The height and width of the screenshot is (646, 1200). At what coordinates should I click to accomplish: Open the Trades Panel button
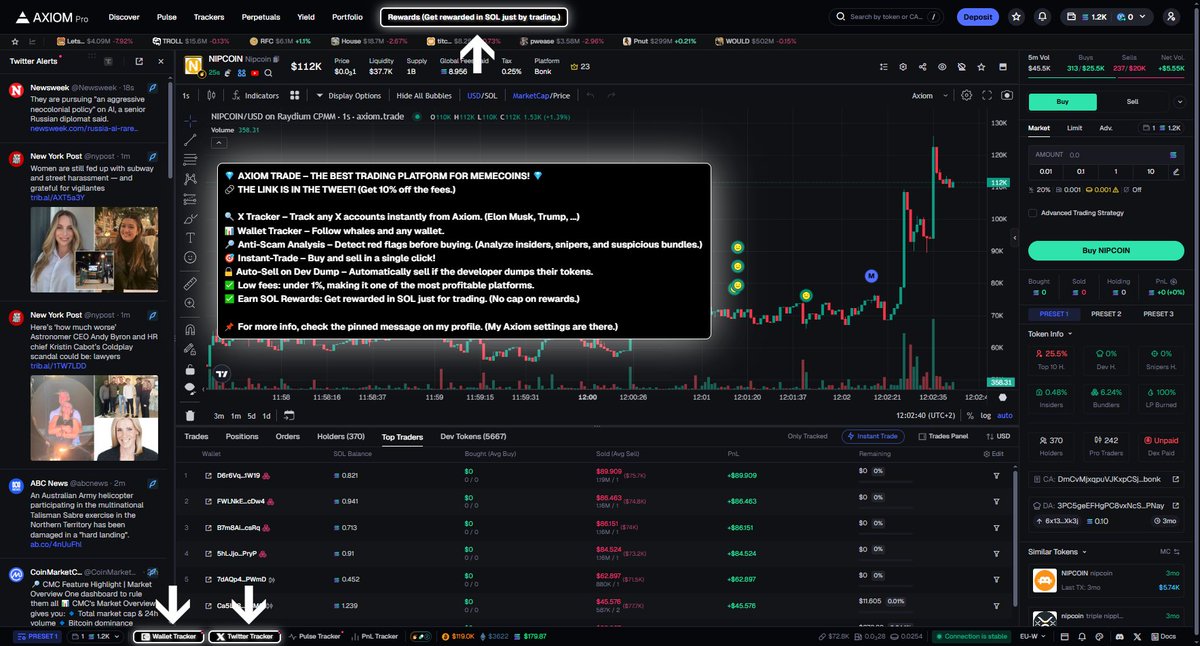coord(943,436)
